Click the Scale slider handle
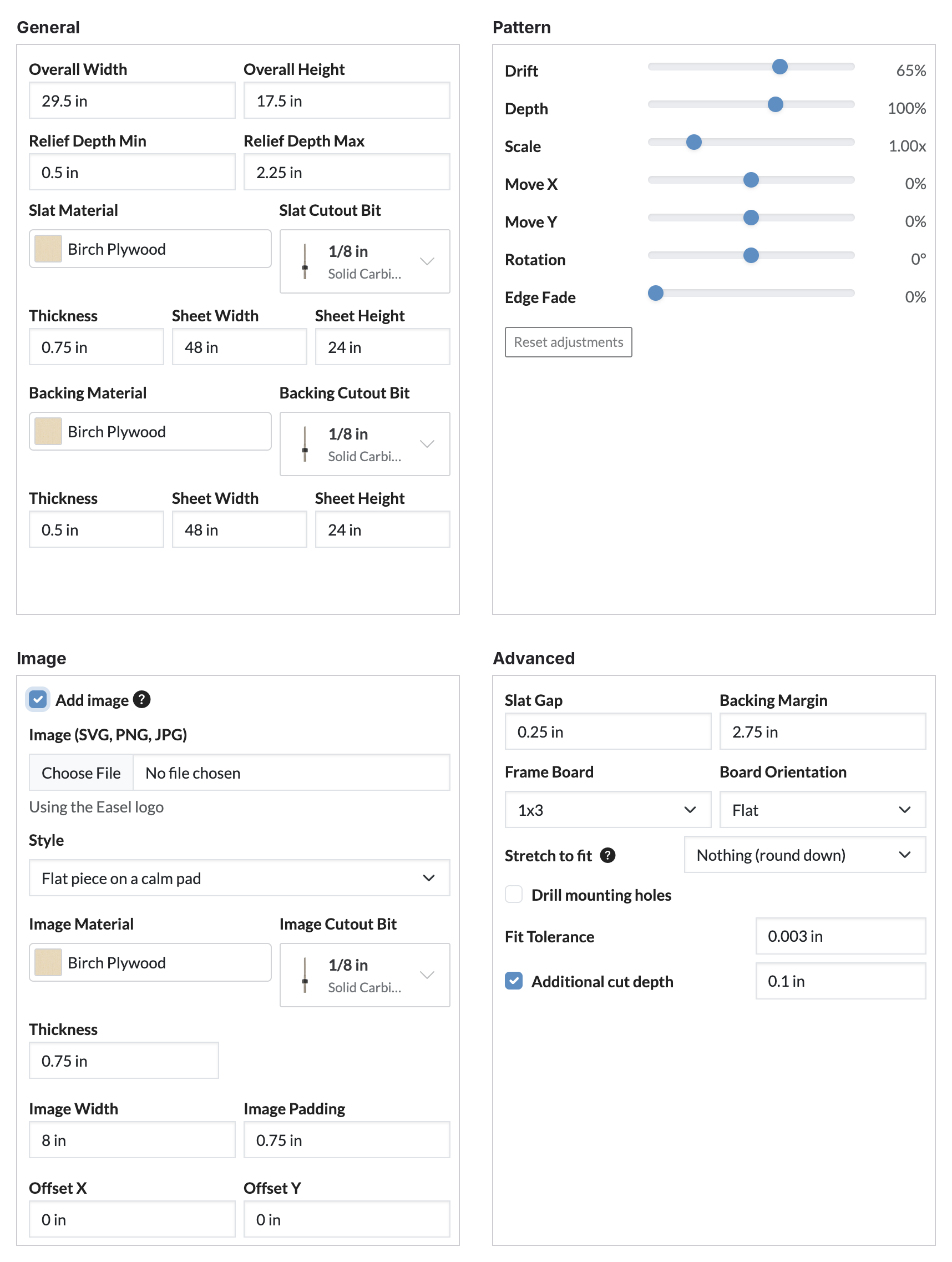The image size is (952, 1262). pos(693,142)
